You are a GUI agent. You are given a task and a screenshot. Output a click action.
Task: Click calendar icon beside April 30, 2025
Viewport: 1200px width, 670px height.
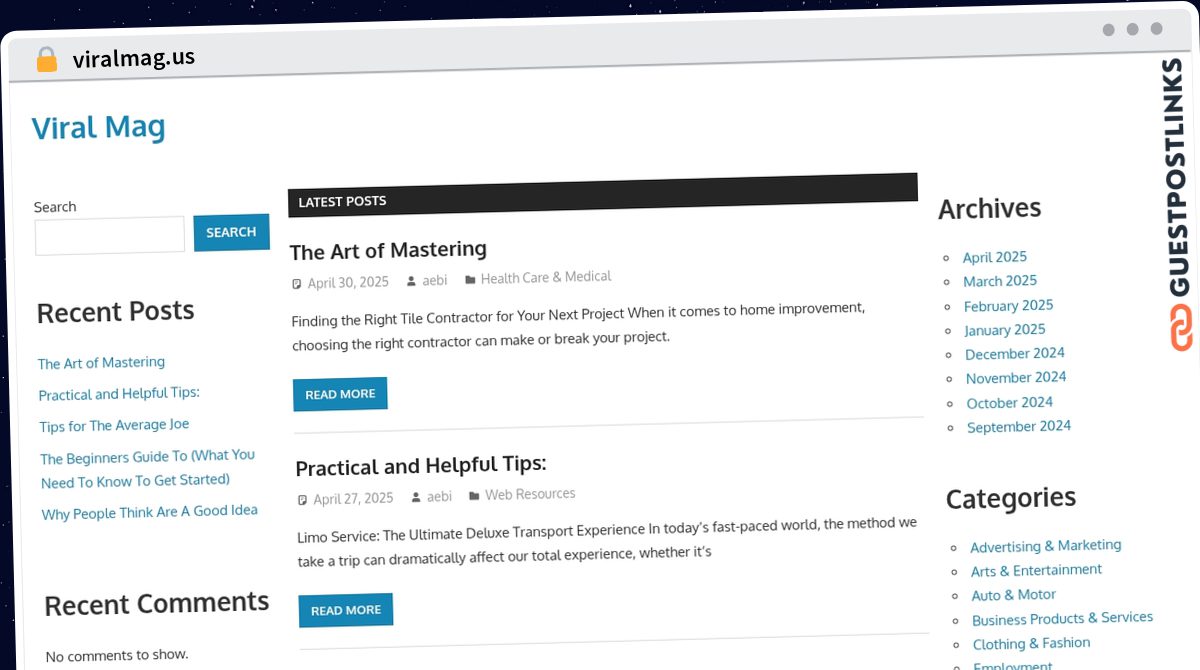click(297, 284)
